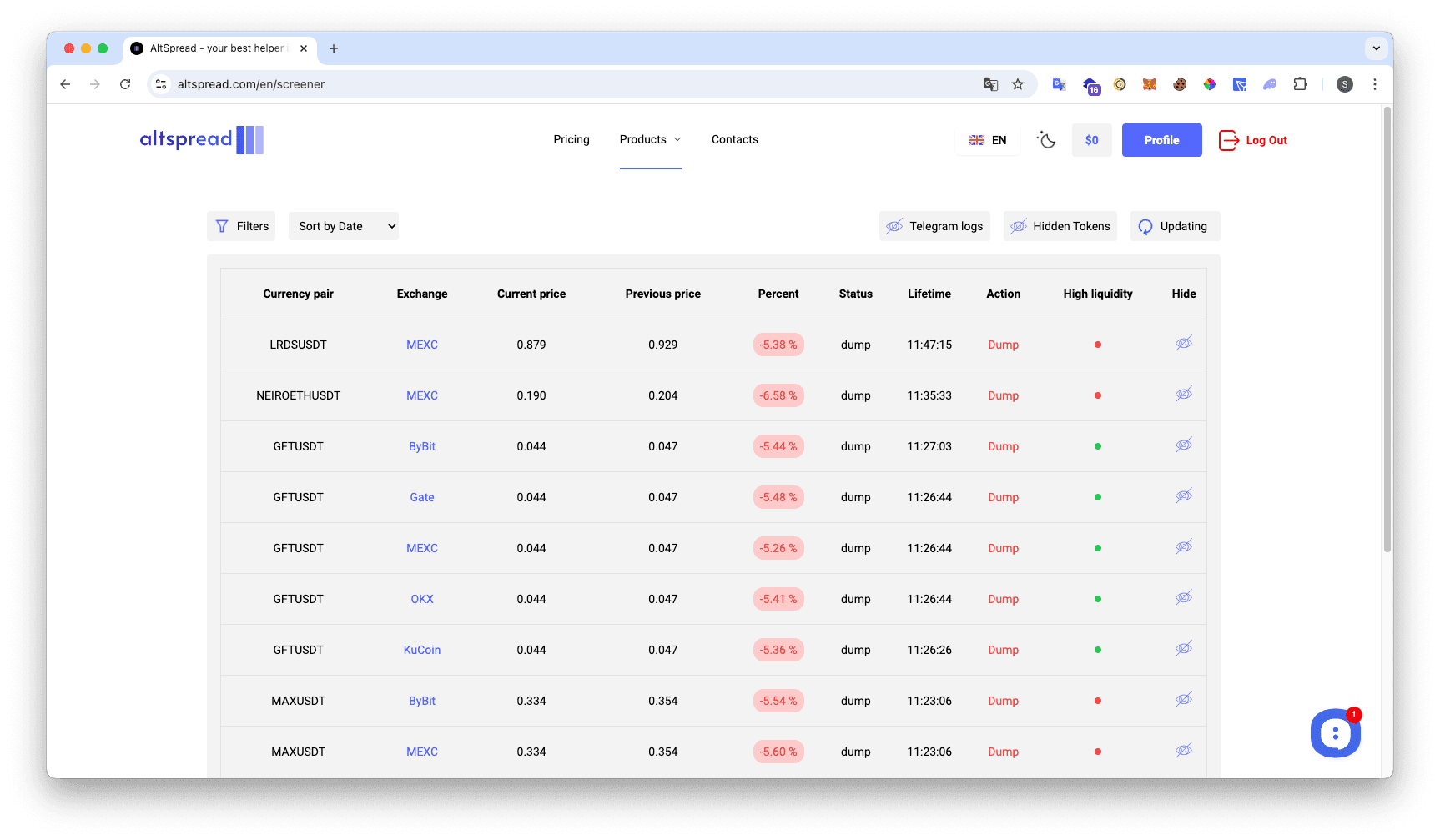Open MEXC link for NEIROETHUSDT
1440x840 pixels.
[x=422, y=395]
